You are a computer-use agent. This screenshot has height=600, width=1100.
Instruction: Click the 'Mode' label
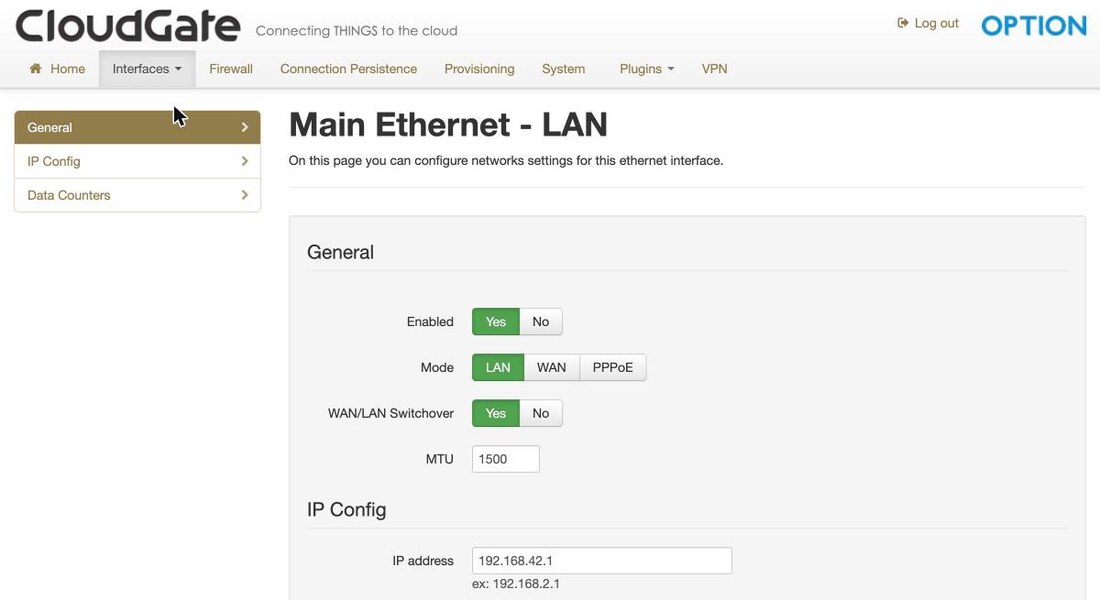pyautogui.click(x=437, y=367)
